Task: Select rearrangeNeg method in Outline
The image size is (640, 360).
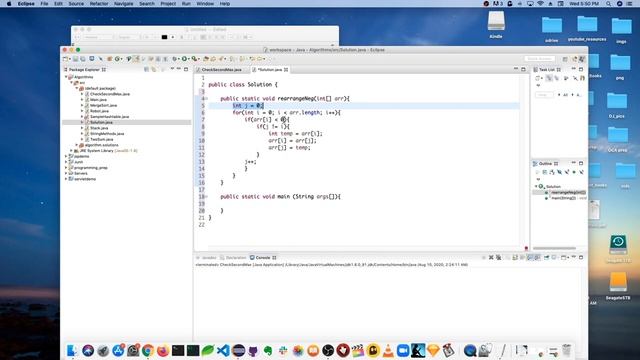Action: pyautogui.click(x=568, y=192)
